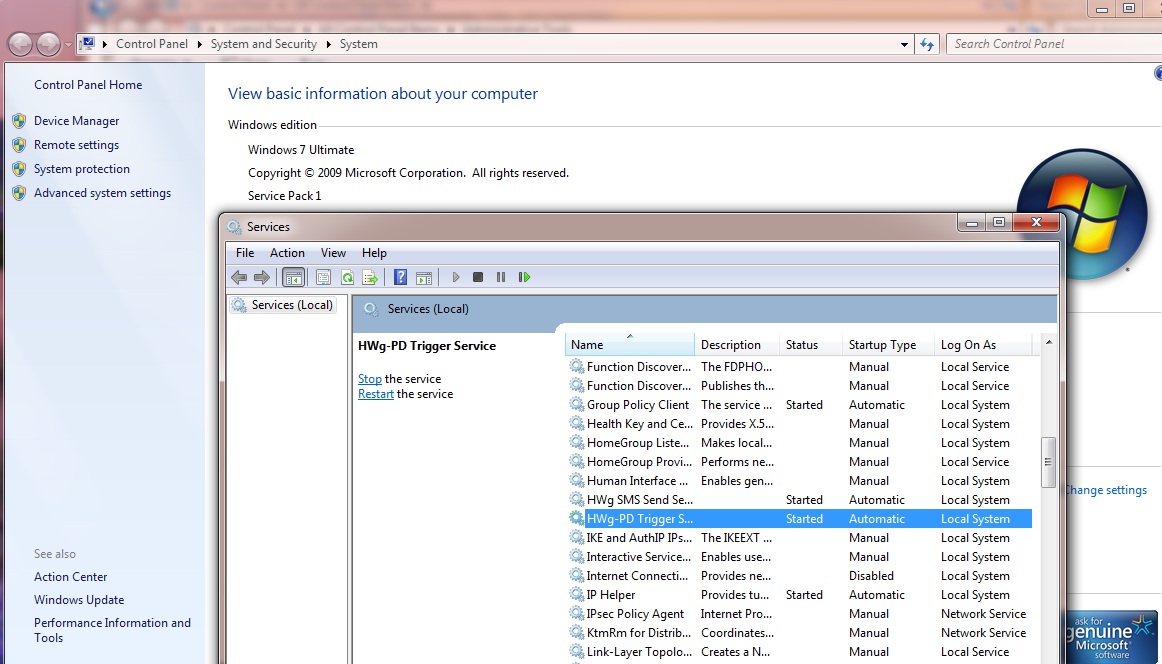Click gear icon of IPsec Policy Agent
This screenshot has height=664, width=1162.
(576, 614)
